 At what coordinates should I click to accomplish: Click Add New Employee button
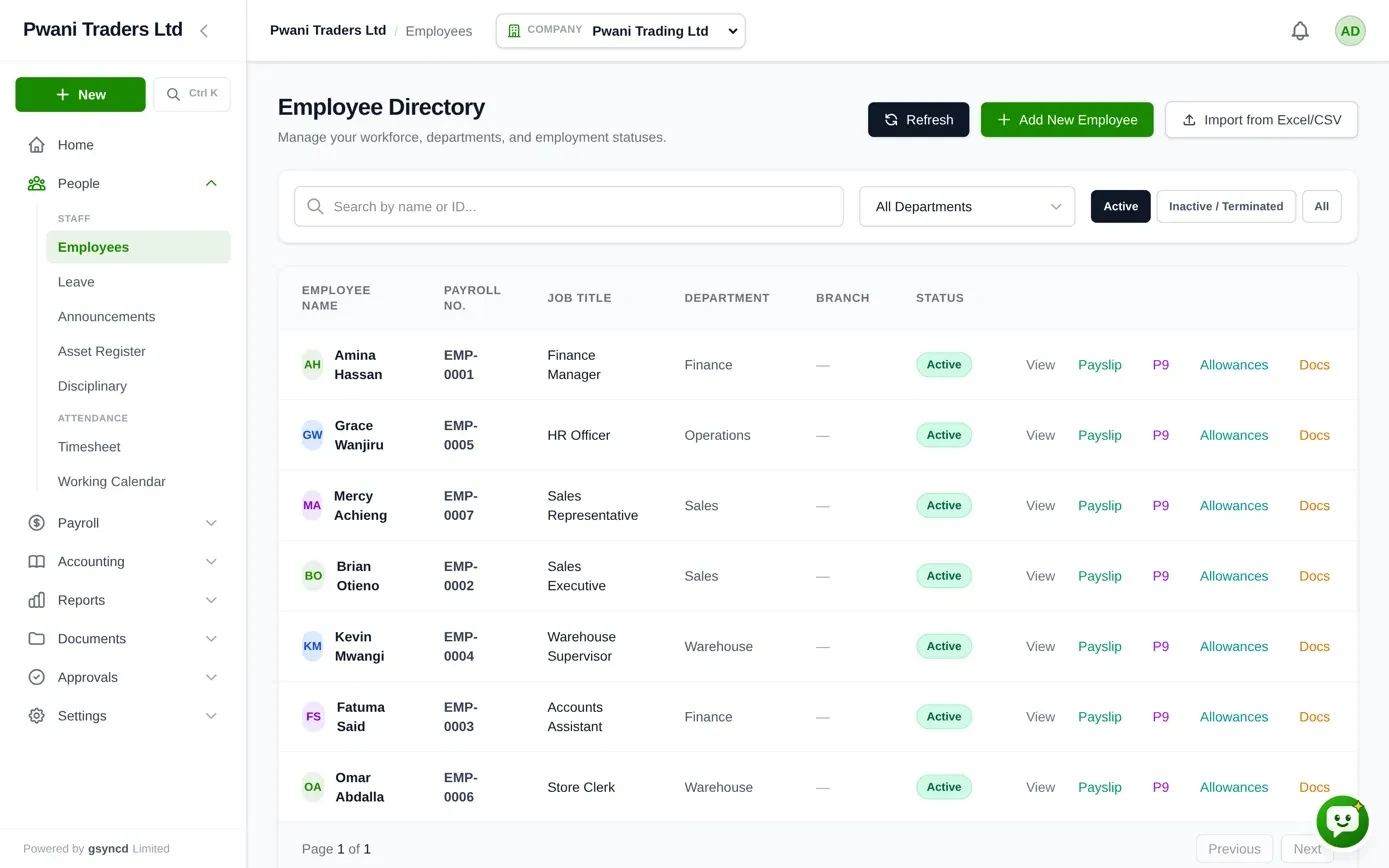coord(1067,120)
